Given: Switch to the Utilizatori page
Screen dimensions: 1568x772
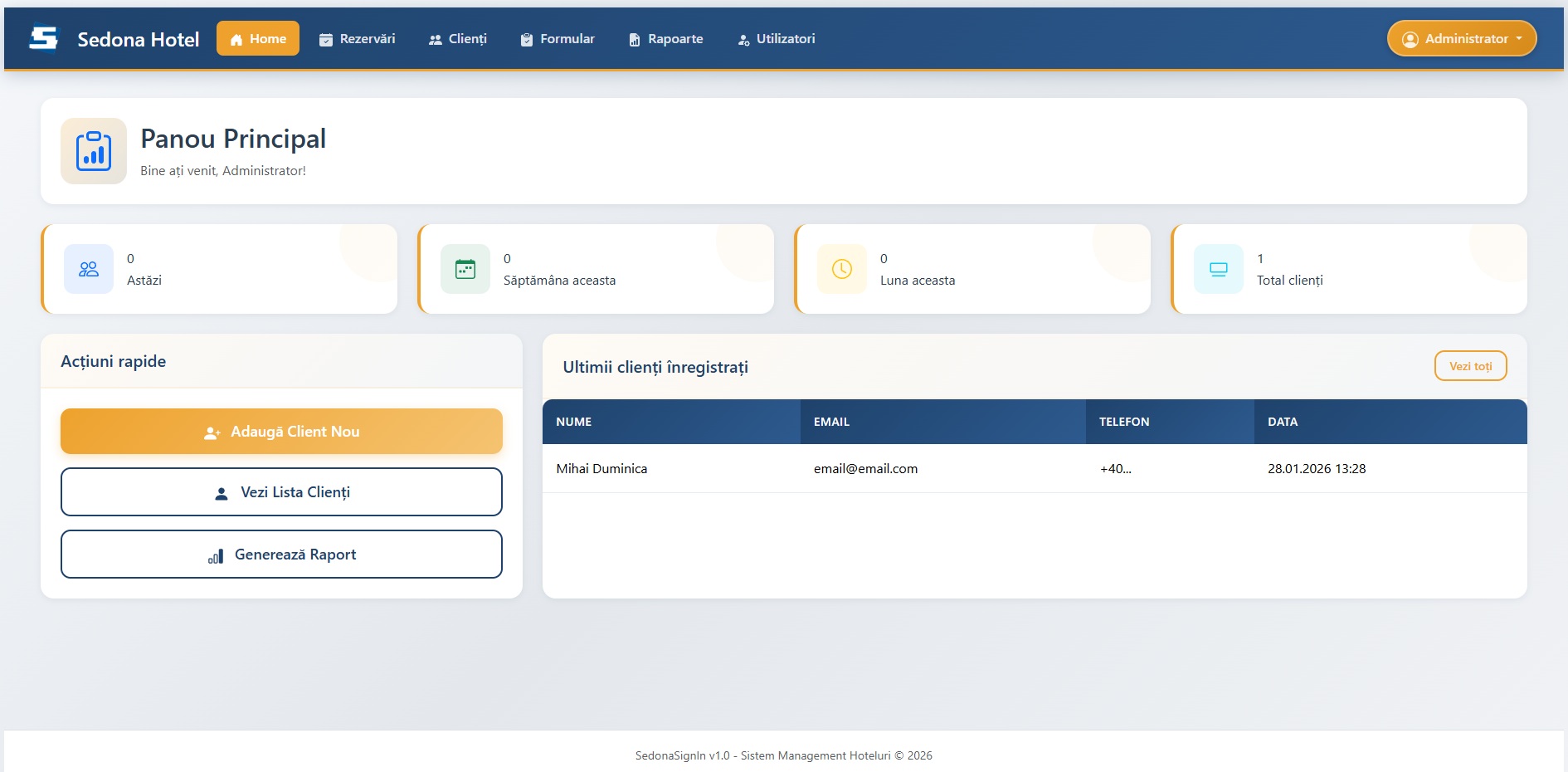Looking at the screenshot, I should click(777, 39).
